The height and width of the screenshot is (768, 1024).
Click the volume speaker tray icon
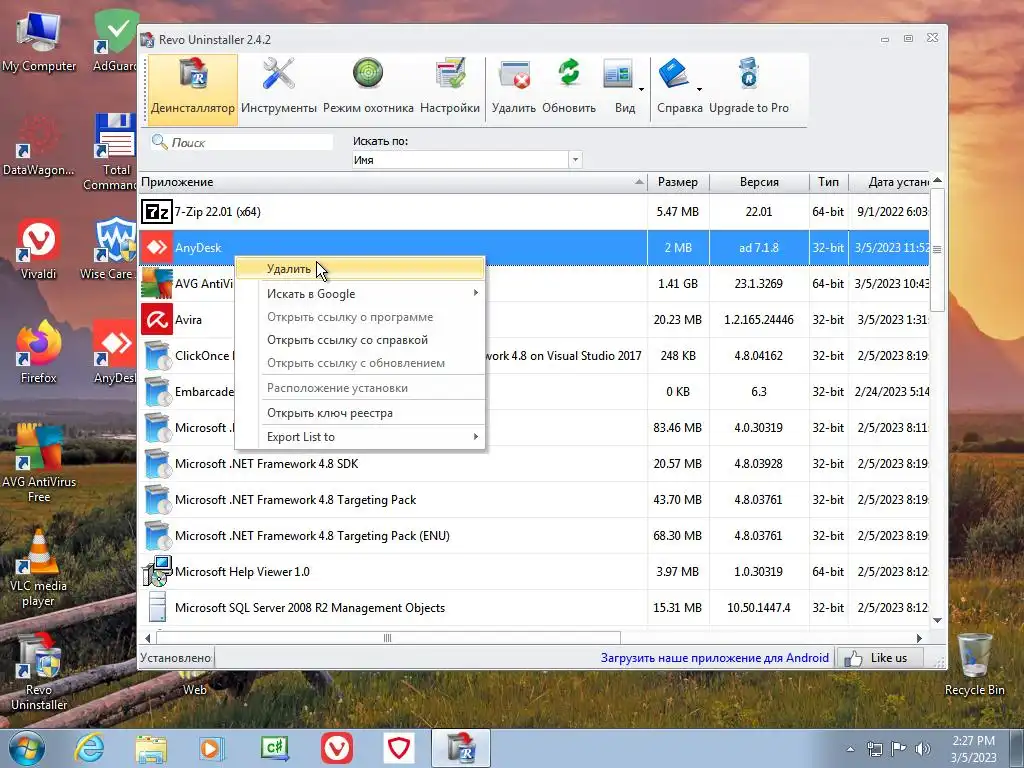pos(923,749)
